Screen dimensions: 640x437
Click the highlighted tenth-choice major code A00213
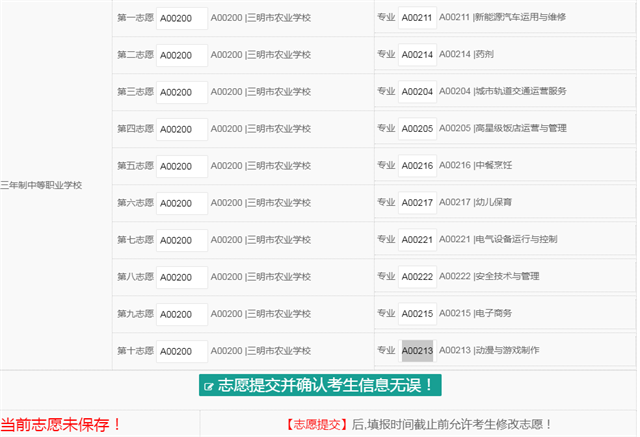(x=417, y=350)
